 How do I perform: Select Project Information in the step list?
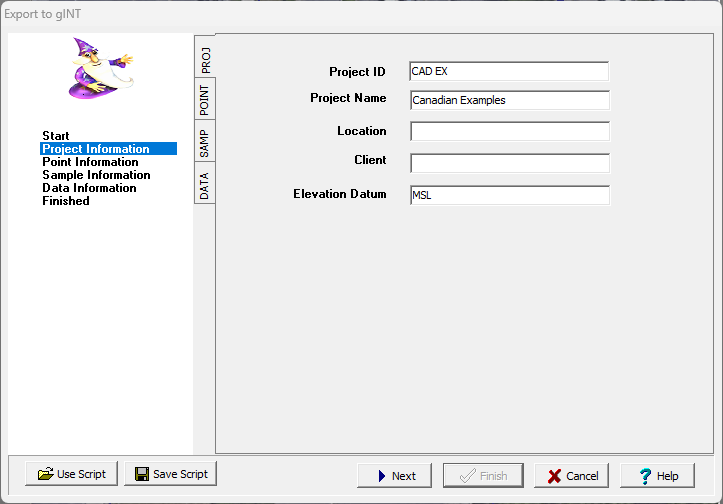(x=96, y=149)
